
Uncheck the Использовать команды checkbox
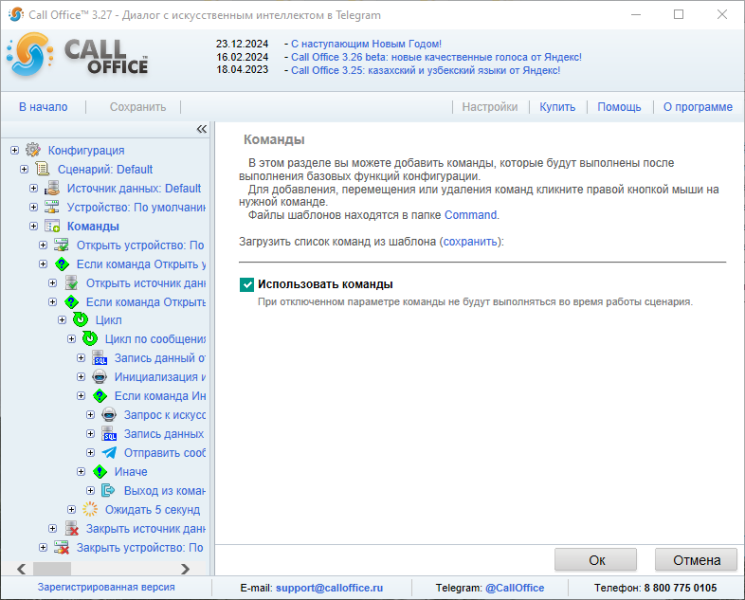click(x=247, y=285)
